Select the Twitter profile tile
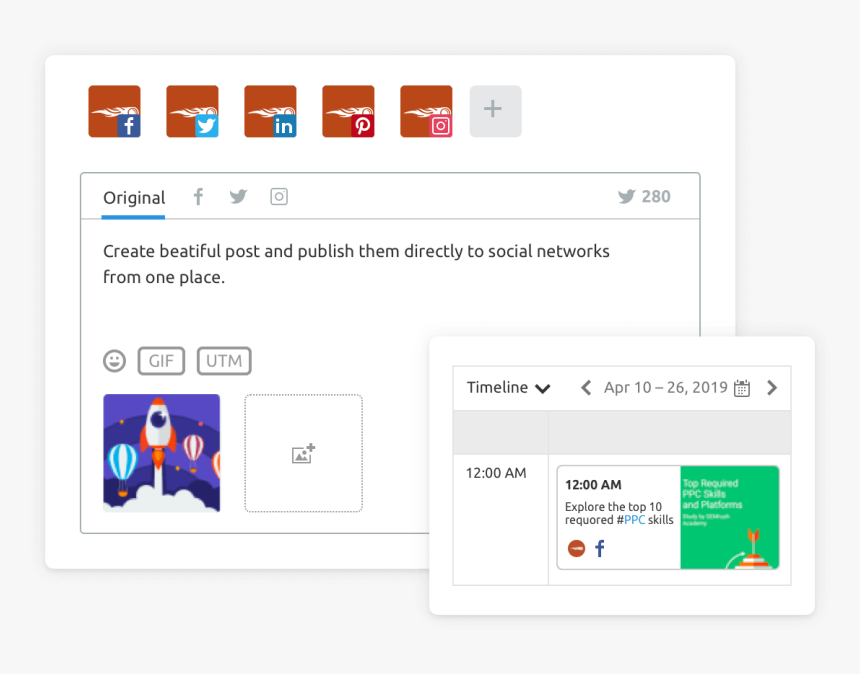 193,111
